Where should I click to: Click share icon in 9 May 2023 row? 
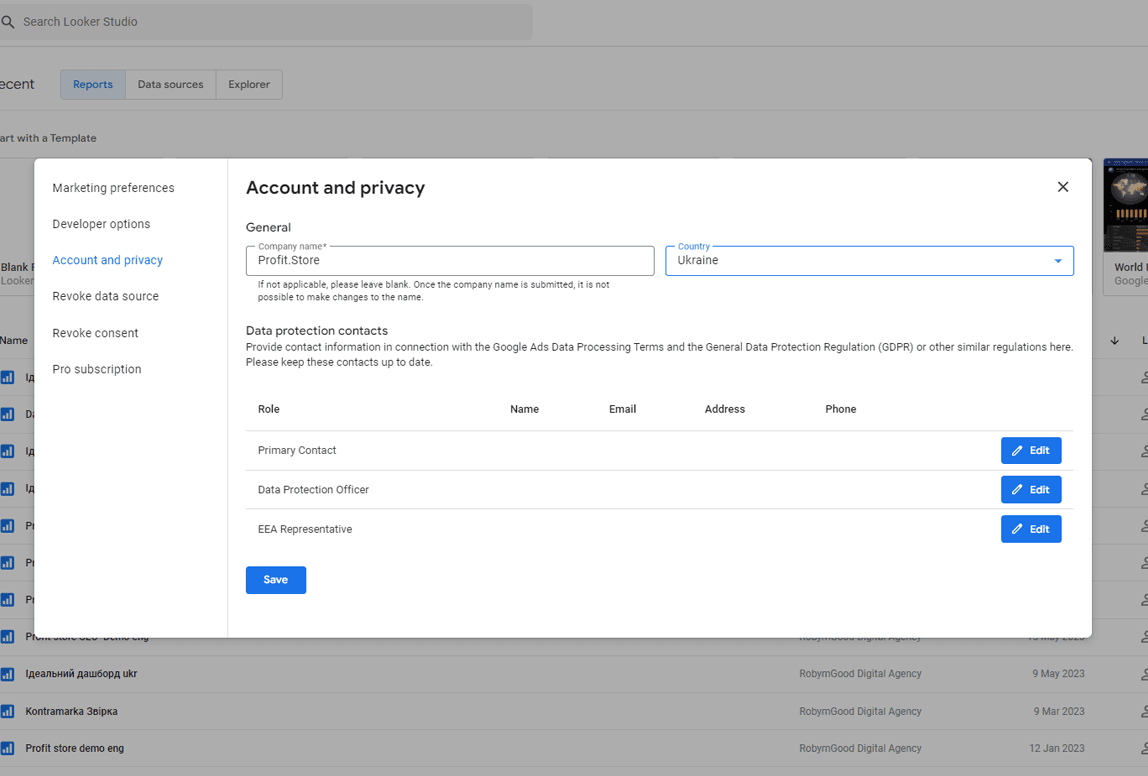(x=1144, y=674)
